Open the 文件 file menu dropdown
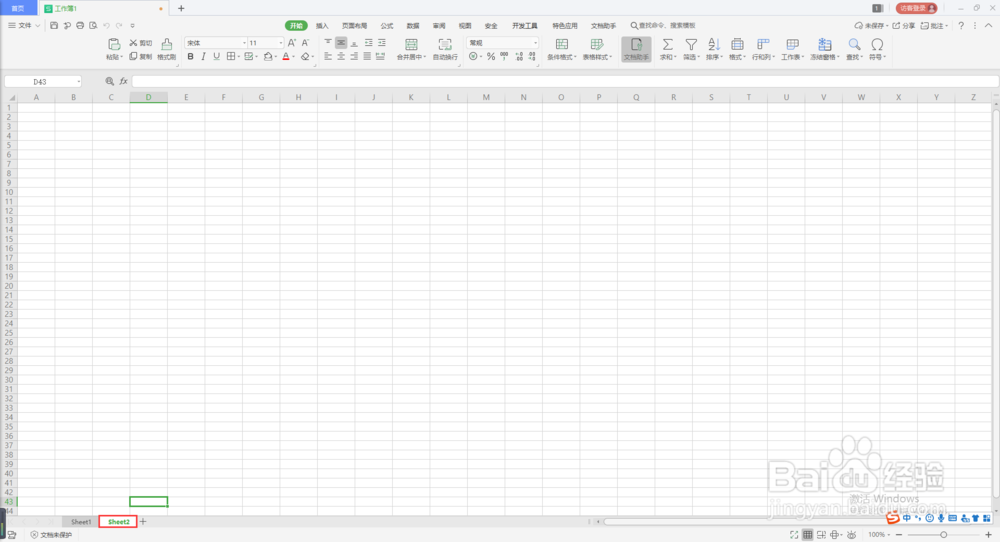Screen dimensions: 1000x542 (24, 26)
